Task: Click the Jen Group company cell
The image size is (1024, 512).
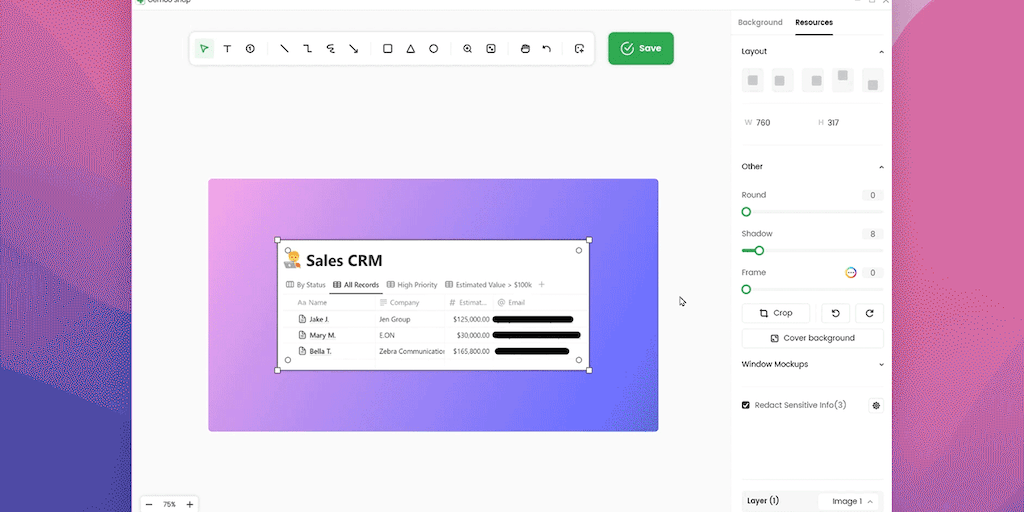Action: [x=394, y=319]
